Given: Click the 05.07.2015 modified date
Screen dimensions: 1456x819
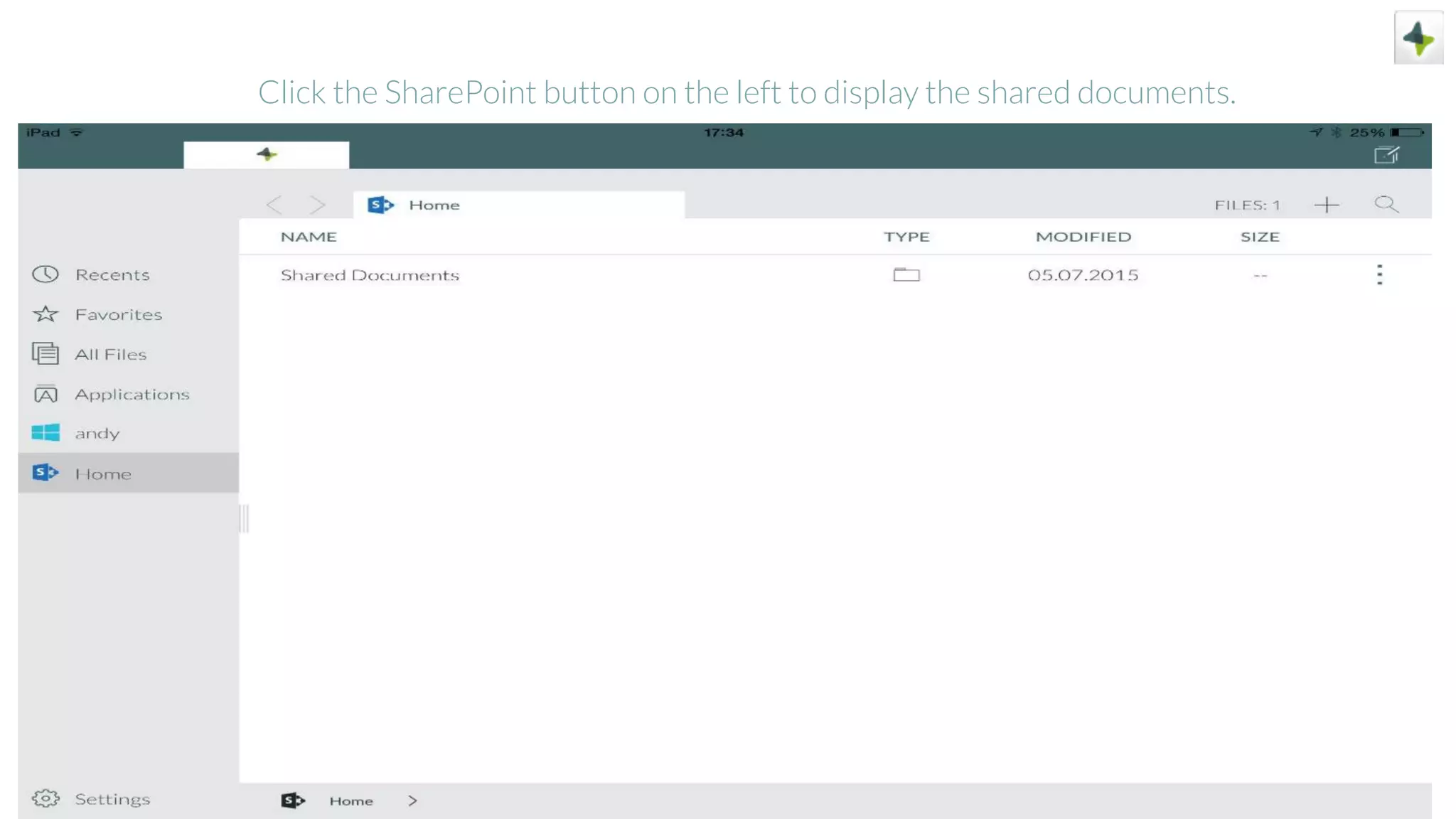Looking at the screenshot, I should click(x=1083, y=274).
